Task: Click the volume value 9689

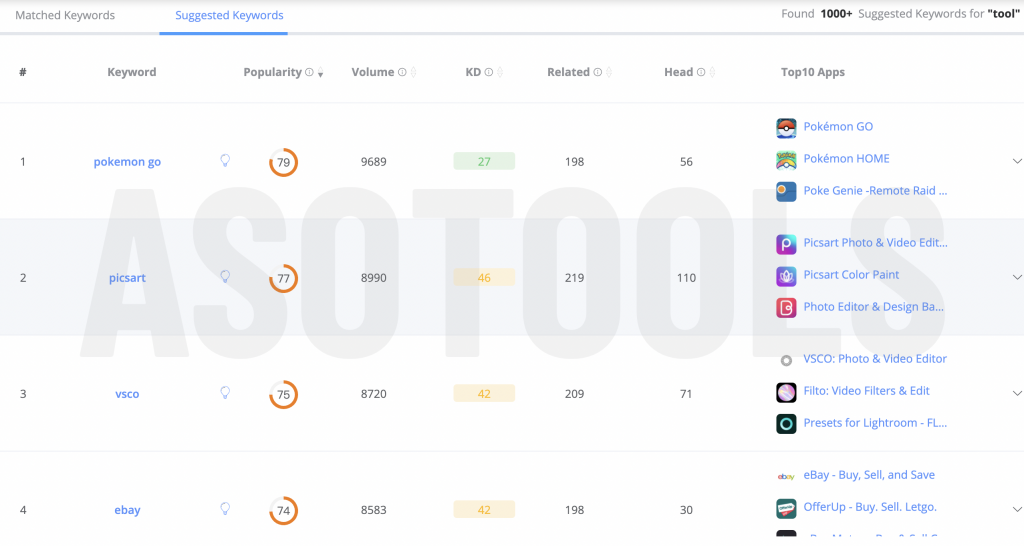Action: pos(374,162)
